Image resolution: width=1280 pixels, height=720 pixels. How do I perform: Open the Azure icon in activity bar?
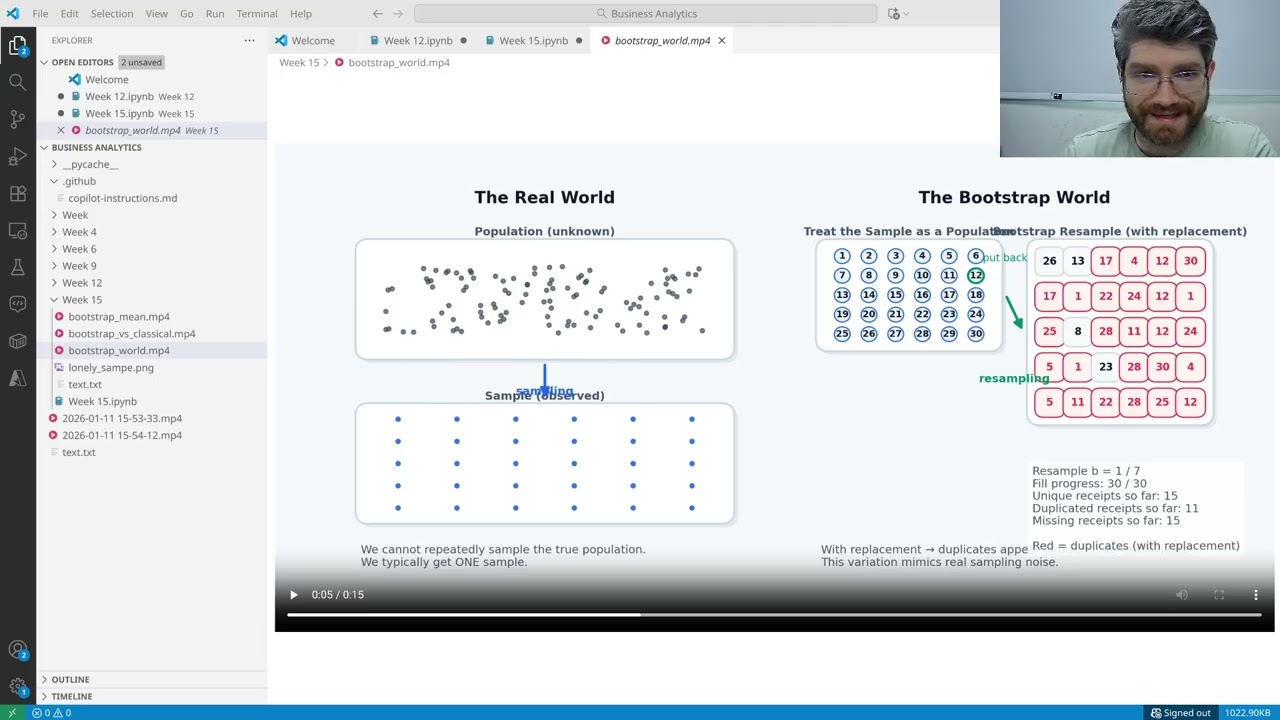point(17,378)
